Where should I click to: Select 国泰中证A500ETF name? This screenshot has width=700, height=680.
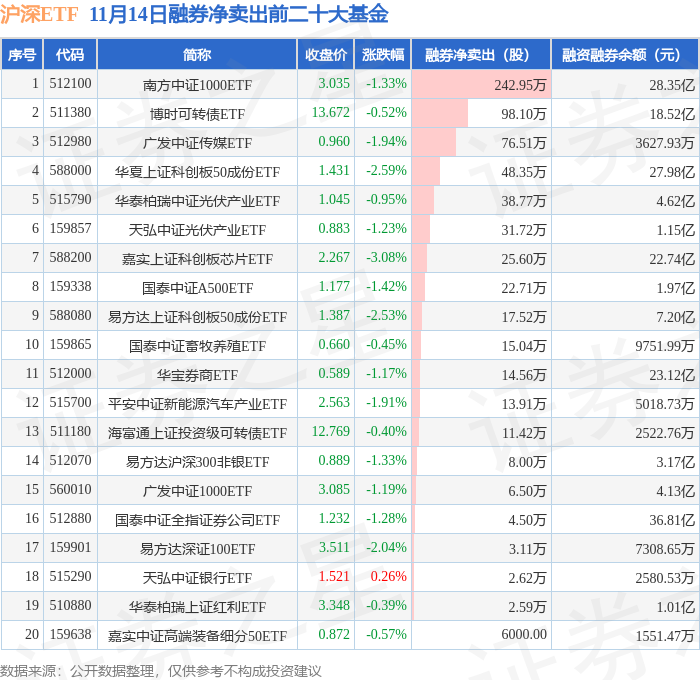197,288
